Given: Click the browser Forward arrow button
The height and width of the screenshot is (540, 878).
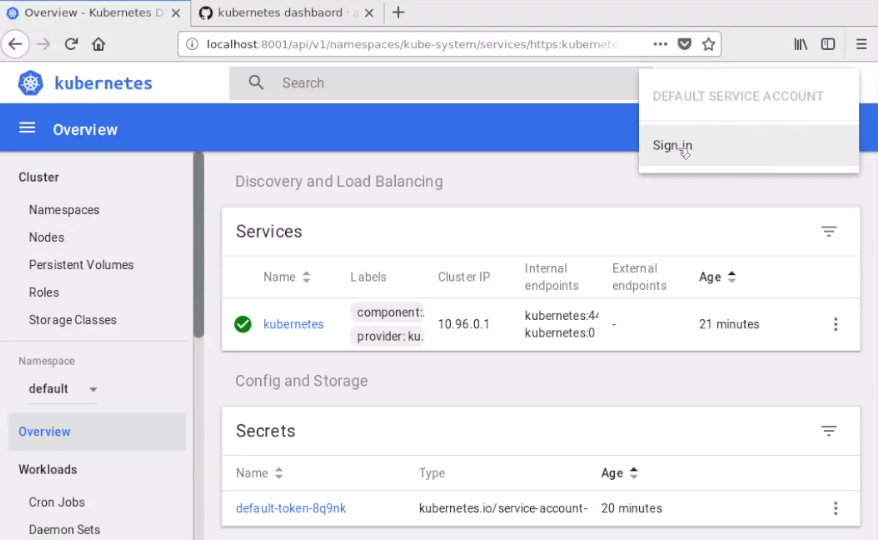Looking at the screenshot, I should [x=44, y=44].
